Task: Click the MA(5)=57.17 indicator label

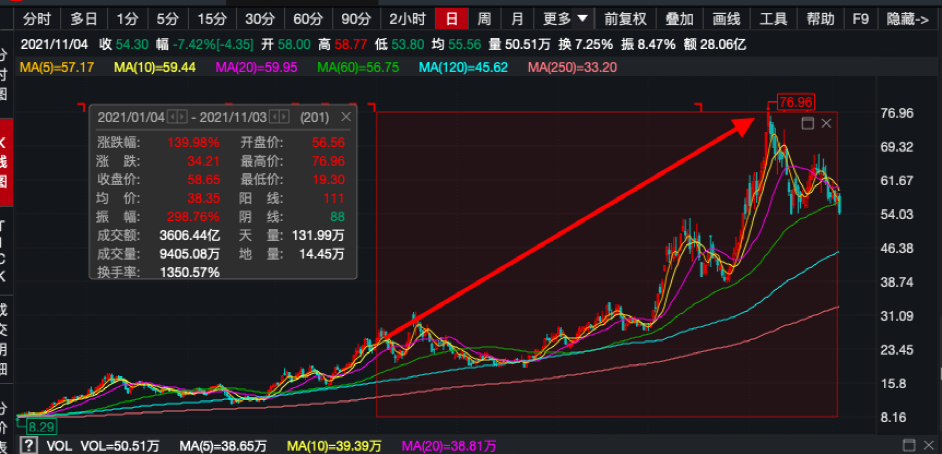Action: (x=57, y=67)
